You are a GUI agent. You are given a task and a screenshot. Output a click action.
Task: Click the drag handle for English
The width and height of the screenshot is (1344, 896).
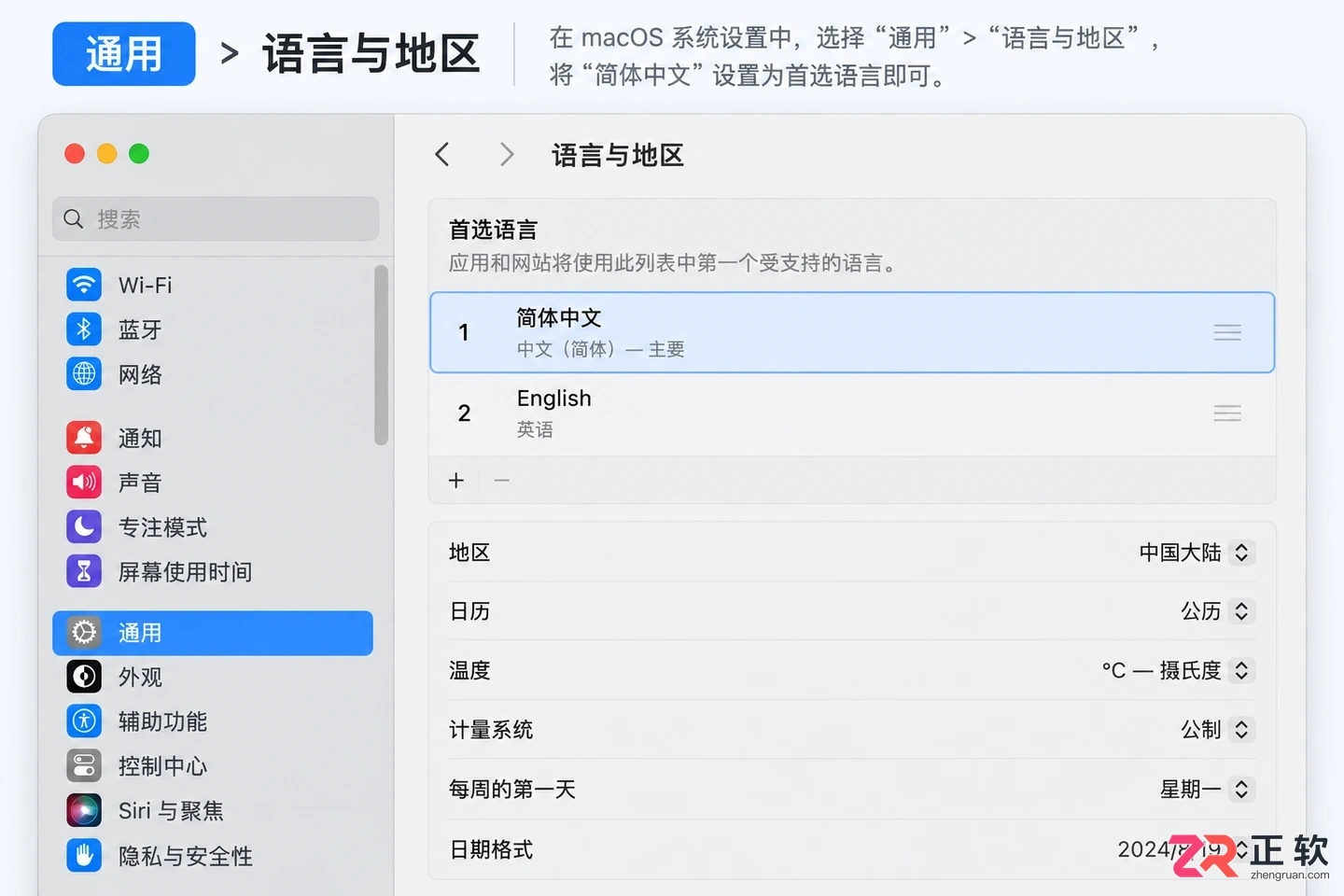[x=1227, y=413]
